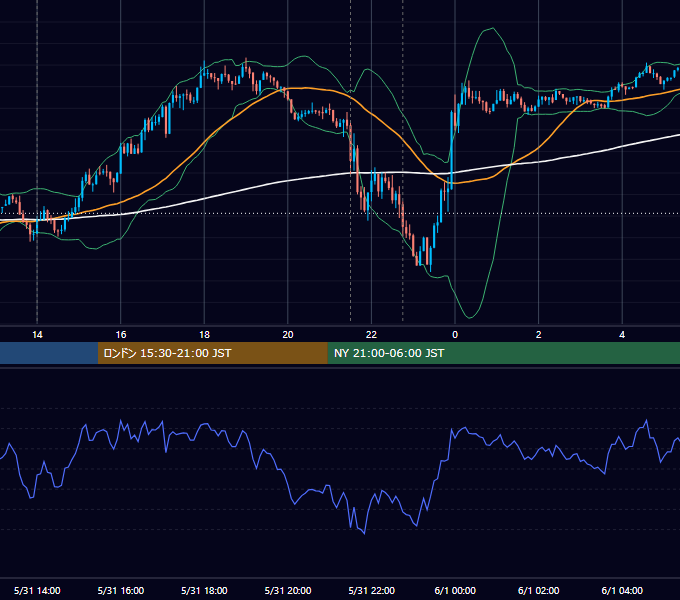Click the 5/31 20:00 date label
This screenshot has width=680, height=600.
coord(288,590)
